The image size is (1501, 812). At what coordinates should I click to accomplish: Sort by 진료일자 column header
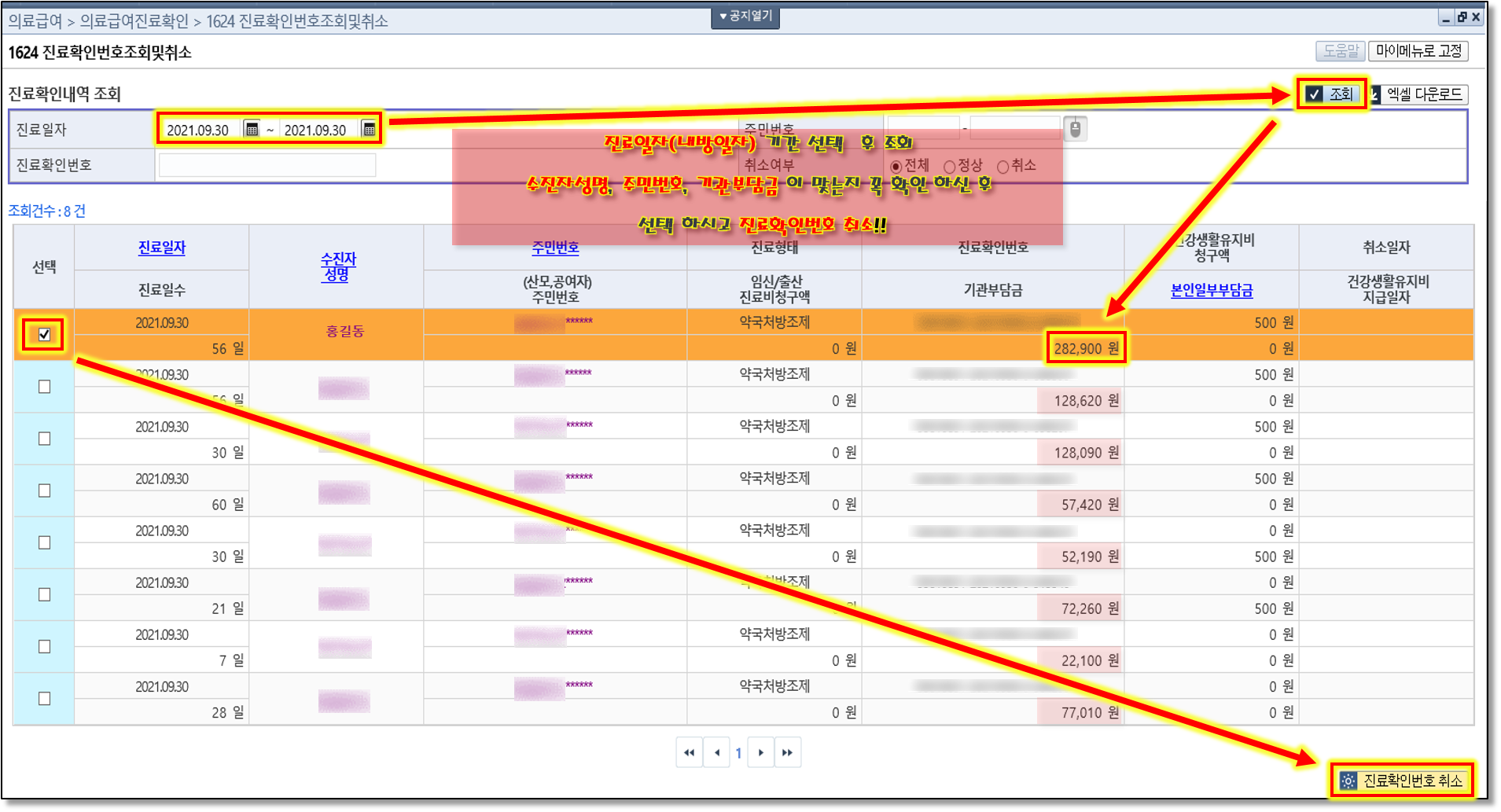[x=162, y=248]
